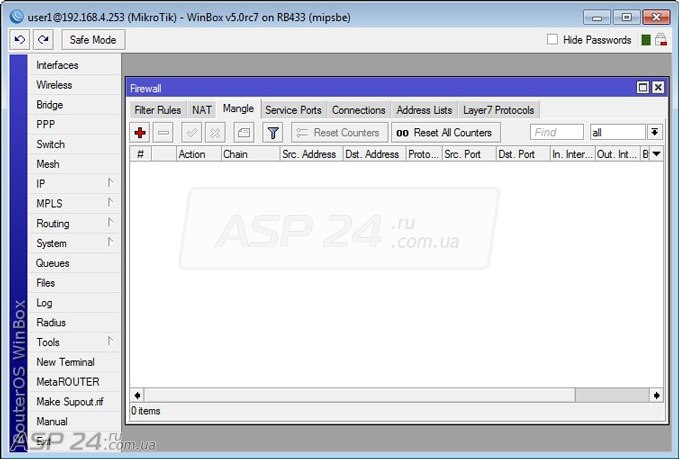This screenshot has height=459, width=679.
Task: Switch to the NAT tab
Action: (x=202, y=110)
